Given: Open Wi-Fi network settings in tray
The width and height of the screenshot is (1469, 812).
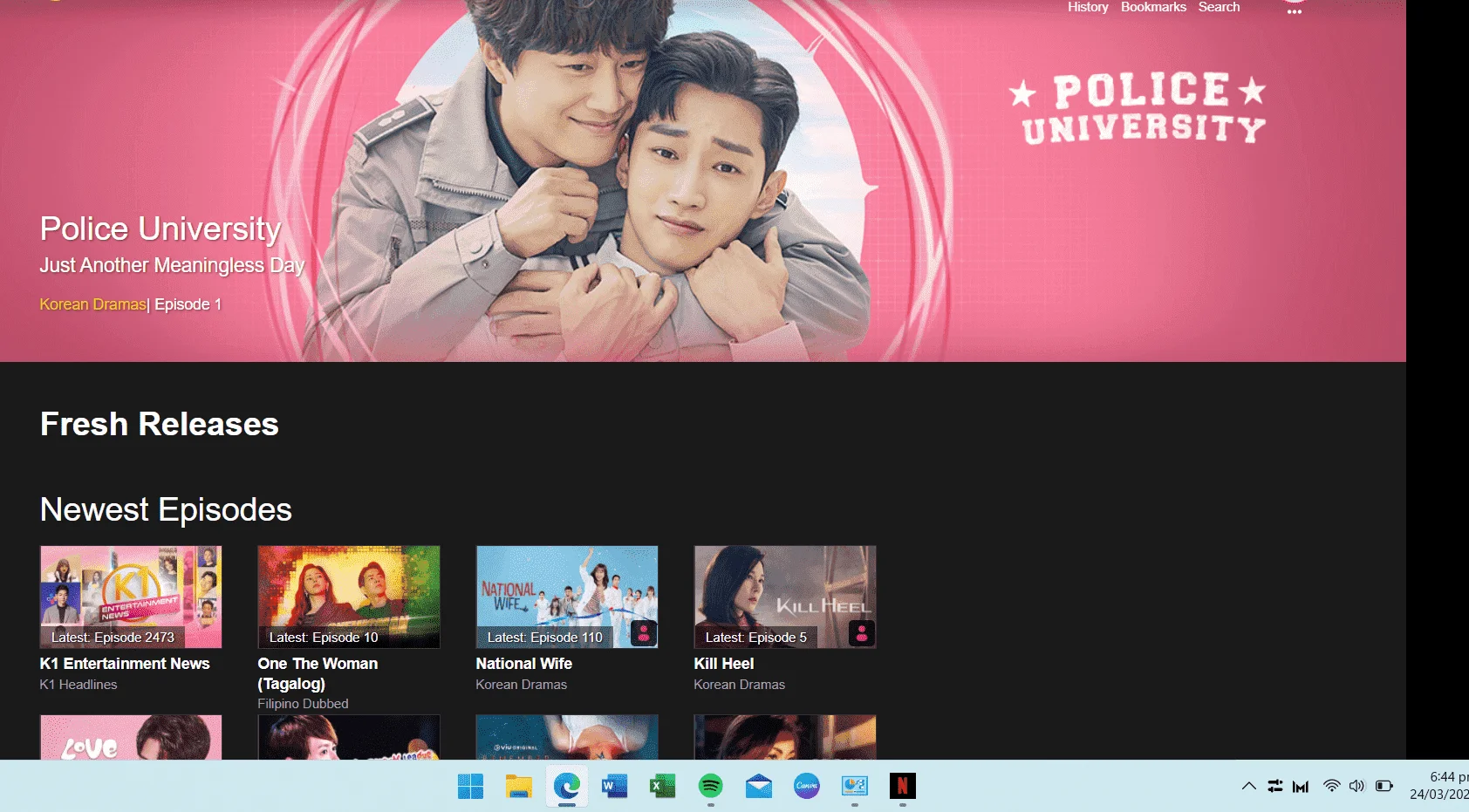Looking at the screenshot, I should pyautogui.click(x=1331, y=786).
